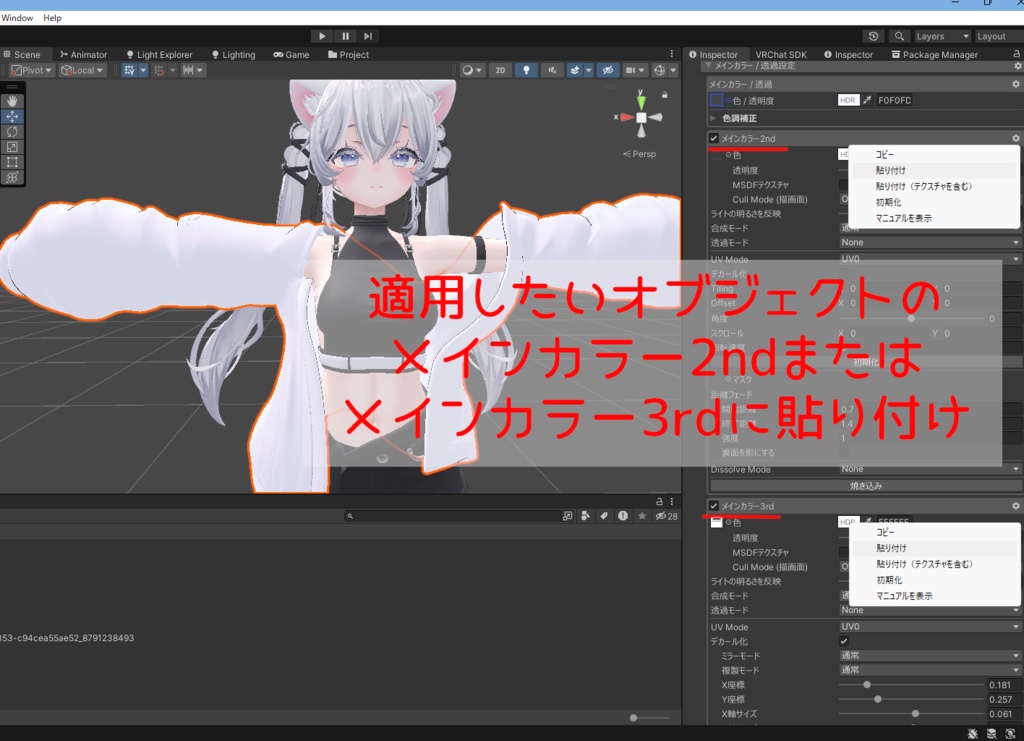Open the ミラーモード dropdown
This screenshot has height=741, width=1024.
point(930,655)
